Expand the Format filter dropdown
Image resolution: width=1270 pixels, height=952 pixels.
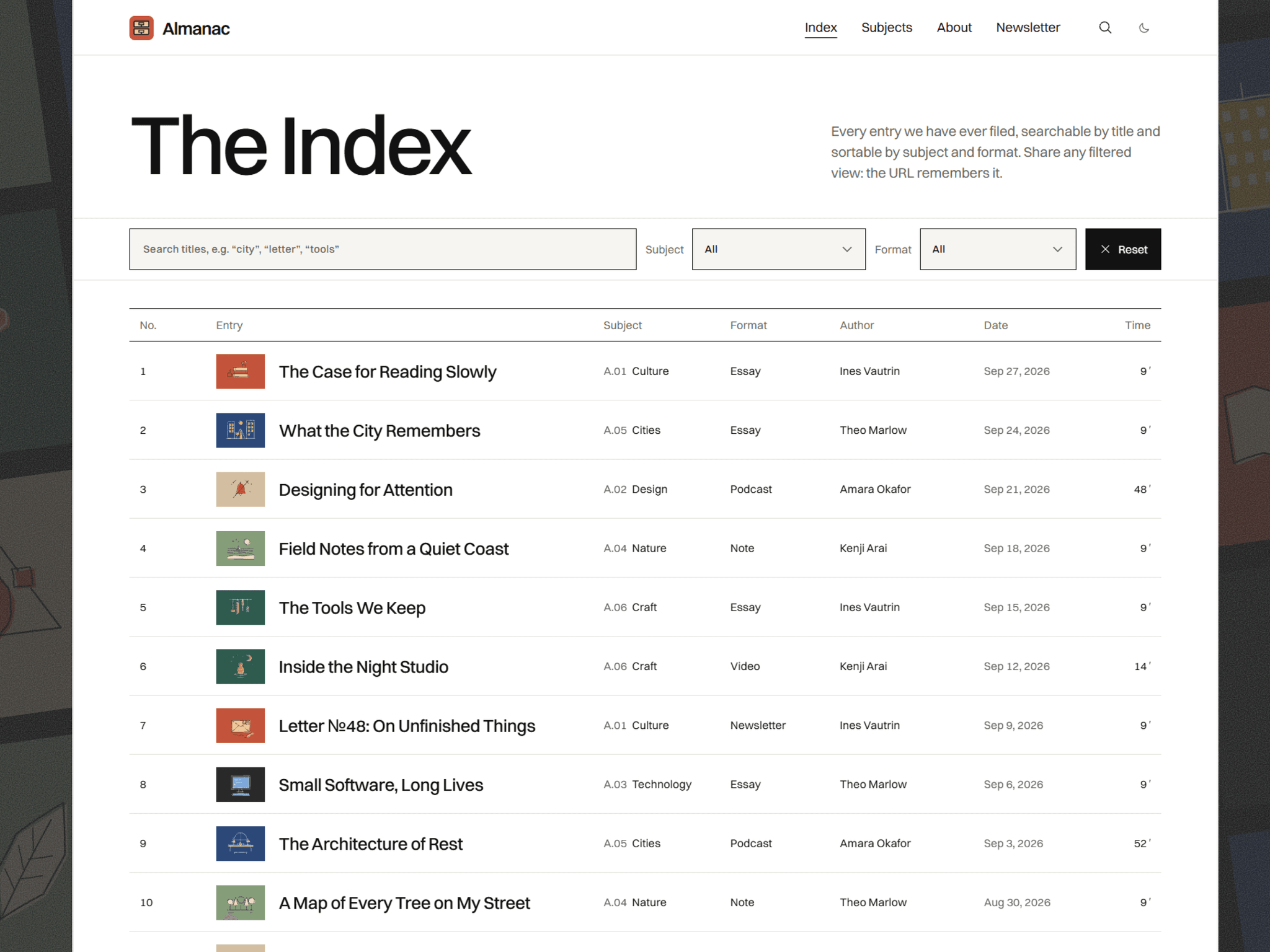tap(998, 249)
